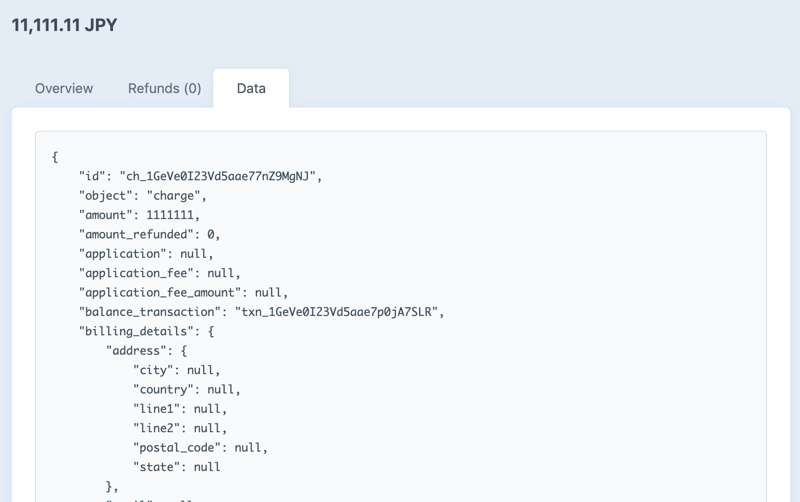800x502 pixels.
Task: Click the "city": null line
Action: tap(176, 370)
